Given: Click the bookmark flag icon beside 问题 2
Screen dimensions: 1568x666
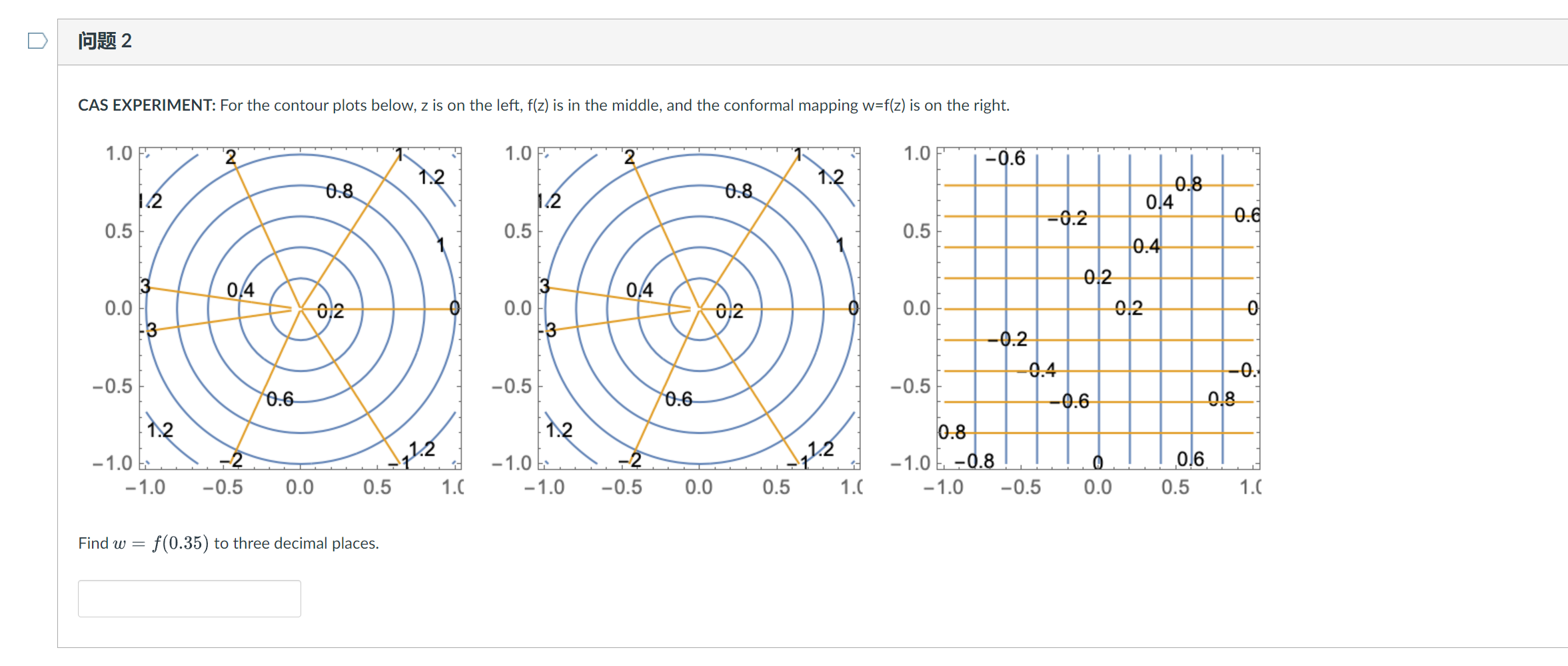Looking at the screenshot, I should point(37,40).
